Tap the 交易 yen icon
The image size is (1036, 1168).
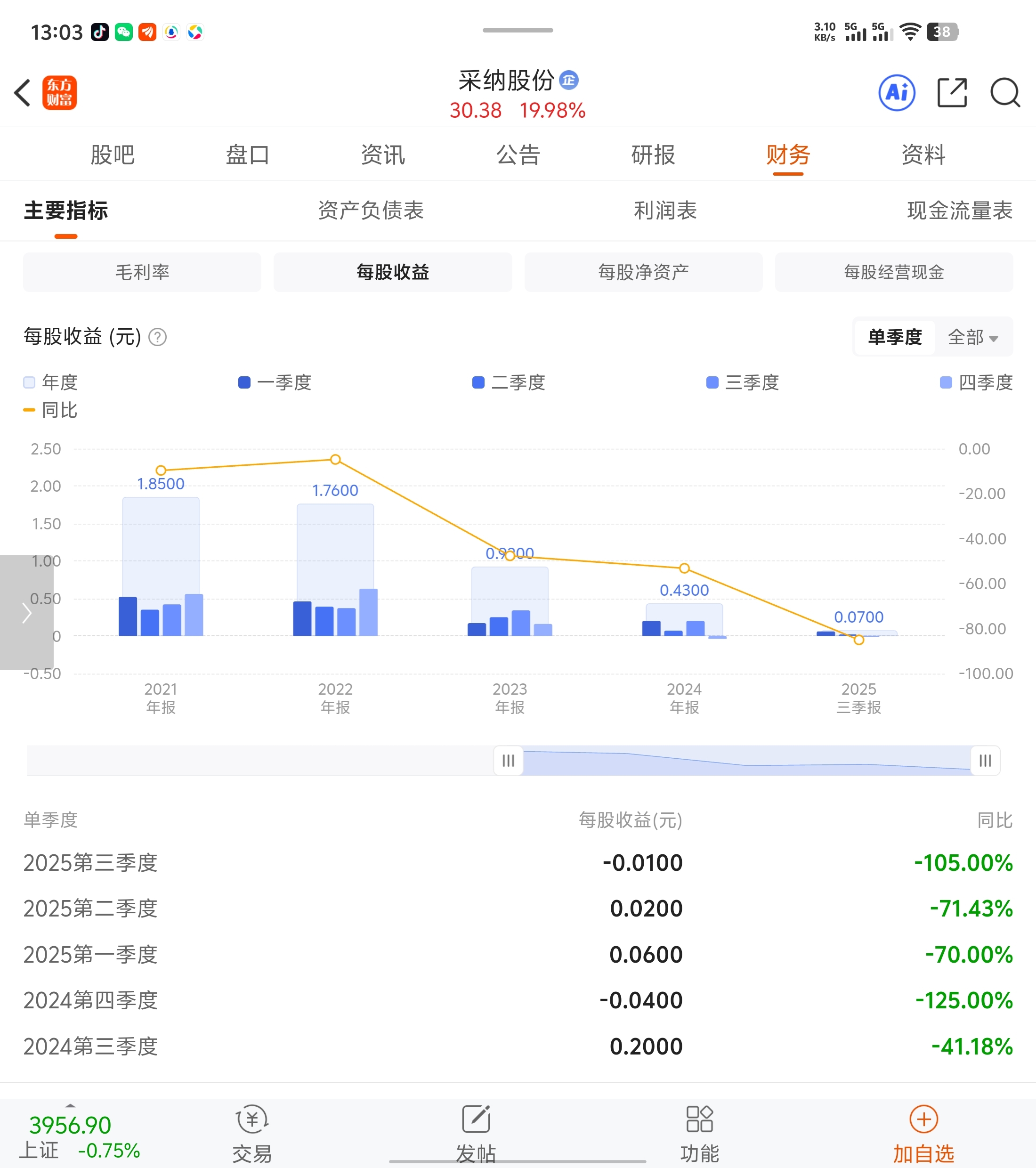pyautogui.click(x=252, y=1119)
